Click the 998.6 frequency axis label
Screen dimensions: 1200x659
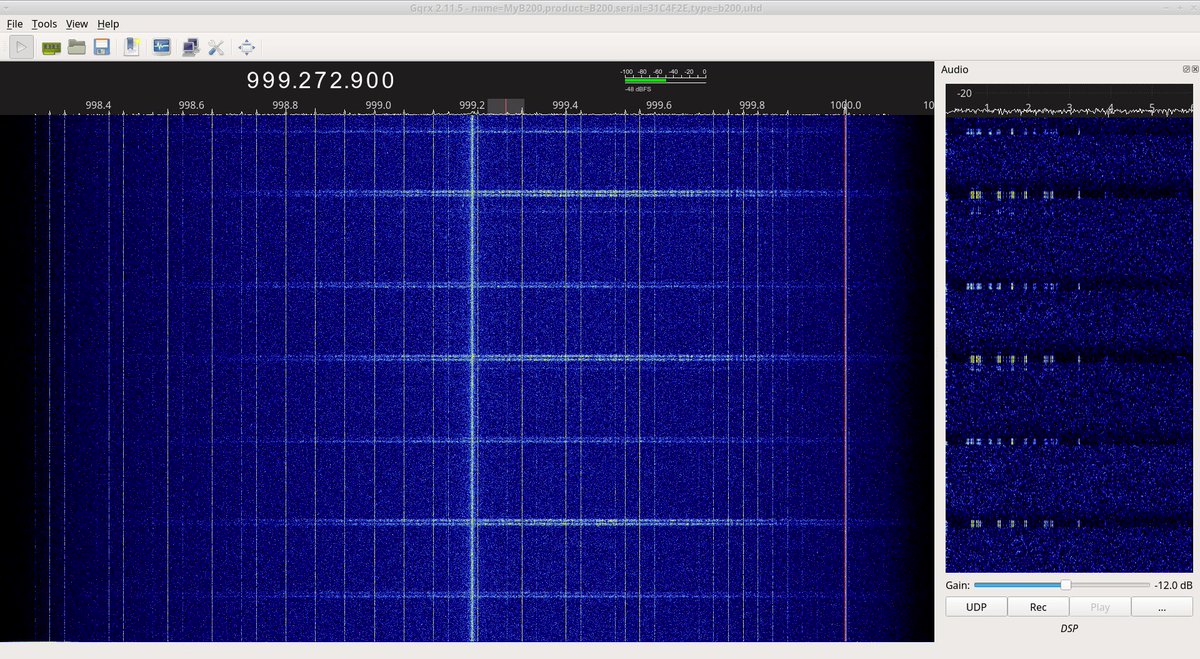tap(191, 104)
